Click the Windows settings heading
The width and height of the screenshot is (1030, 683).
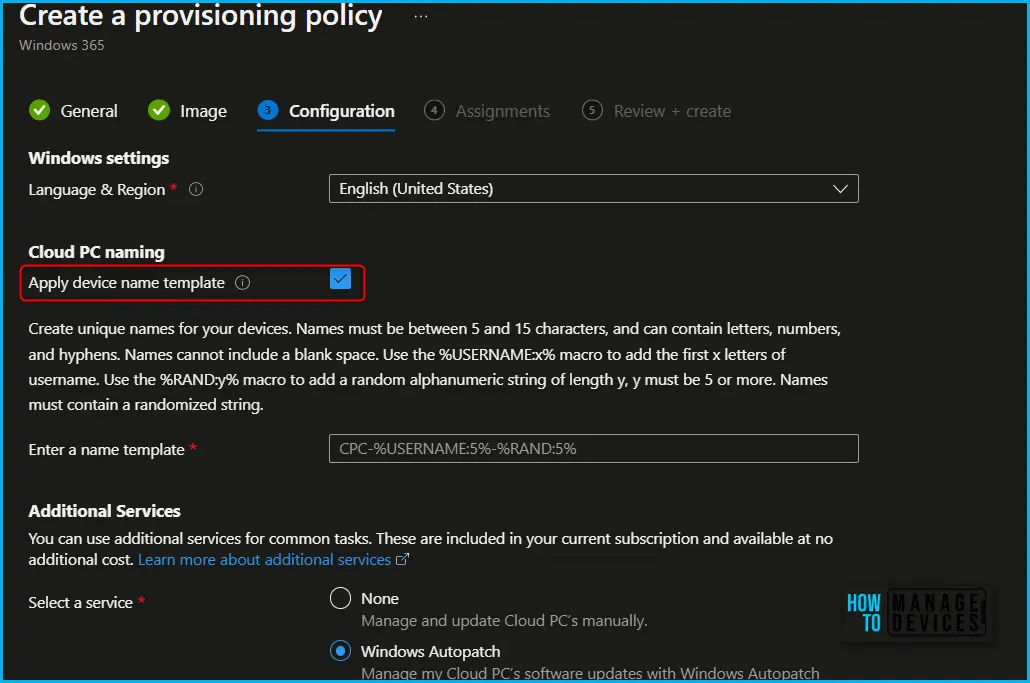click(x=99, y=158)
